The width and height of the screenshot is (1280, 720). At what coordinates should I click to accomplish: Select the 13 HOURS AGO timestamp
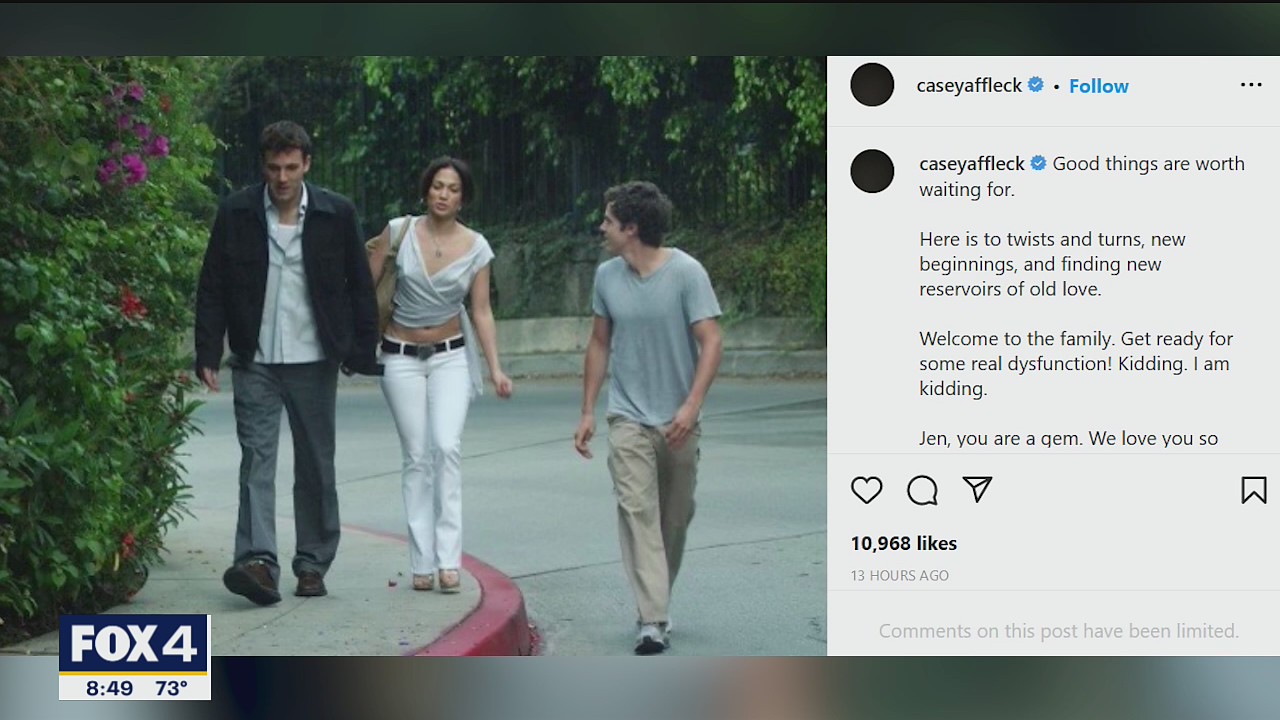click(899, 575)
